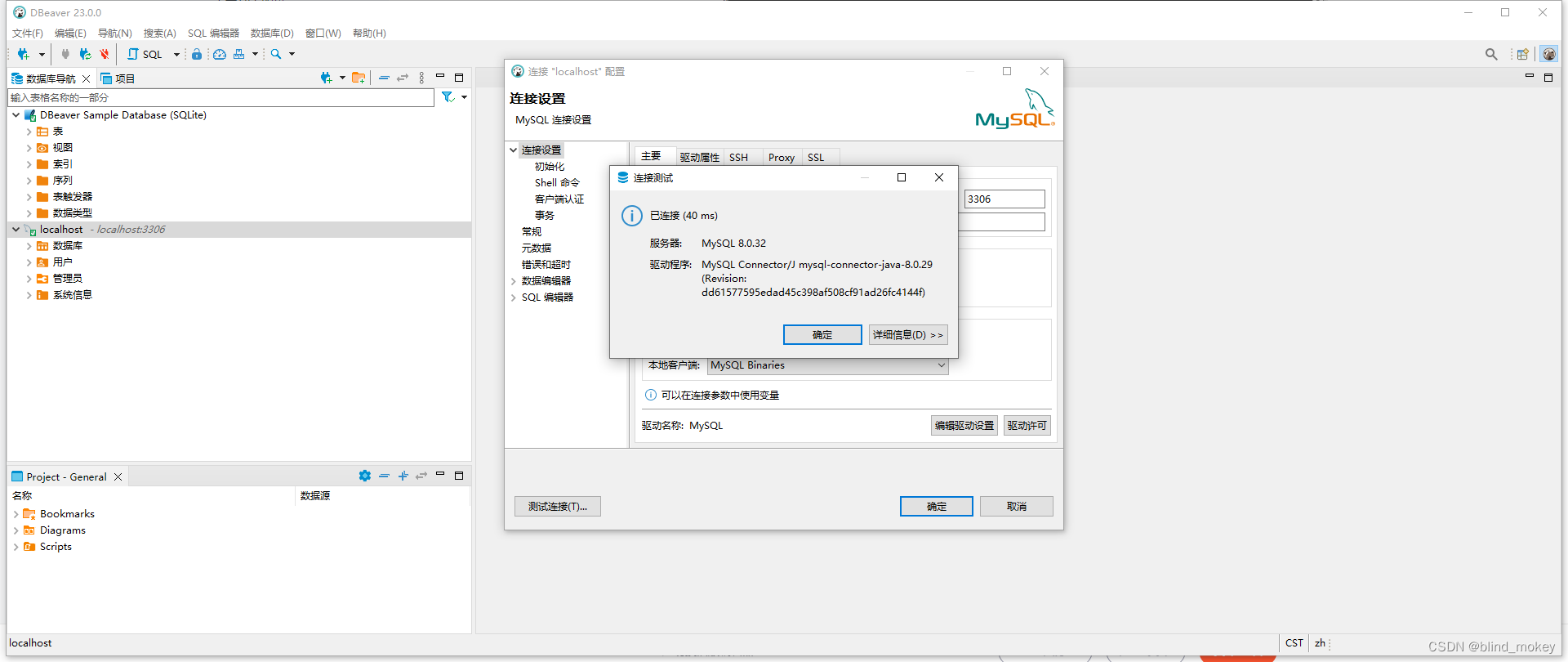Click the 详细信息(D) >> button
Viewport: 1568px width, 662px height.
pyautogui.click(x=908, y=335)
